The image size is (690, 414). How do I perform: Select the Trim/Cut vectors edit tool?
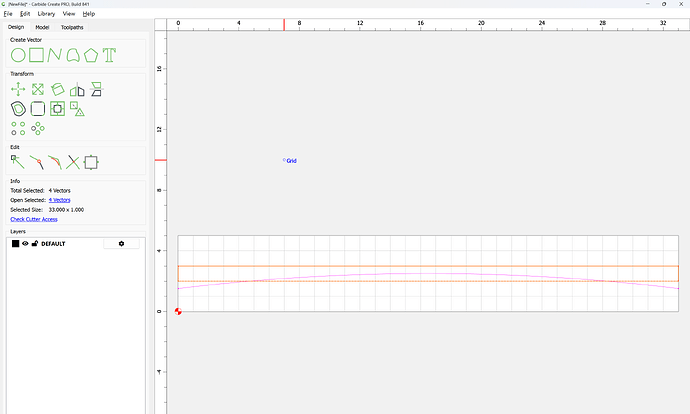tap(37, 162)
